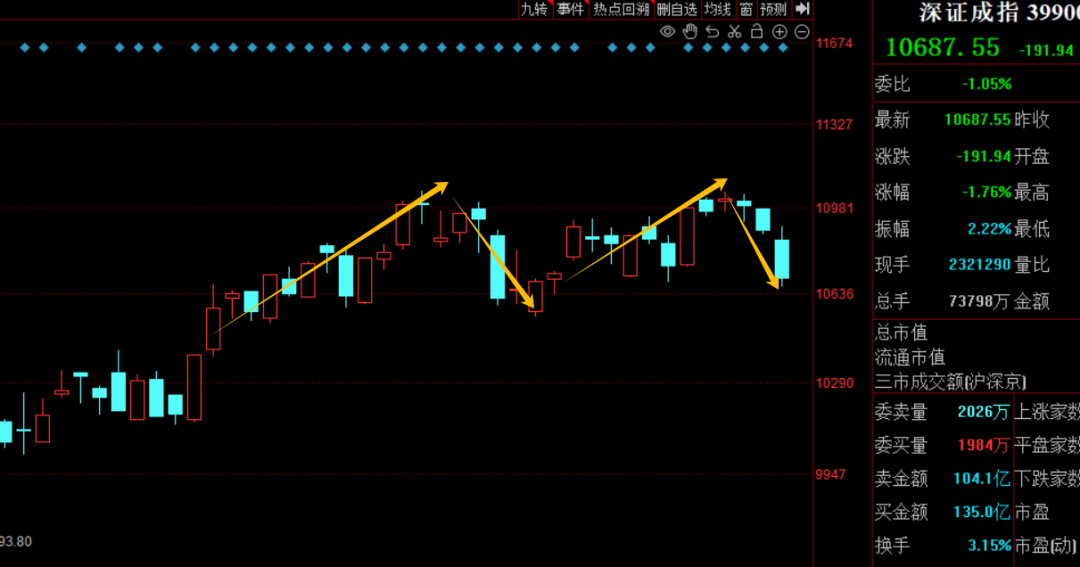Click 删自选 to remove from watchlist
This screenshot has height=567, width=1080.
coord(676,9)
